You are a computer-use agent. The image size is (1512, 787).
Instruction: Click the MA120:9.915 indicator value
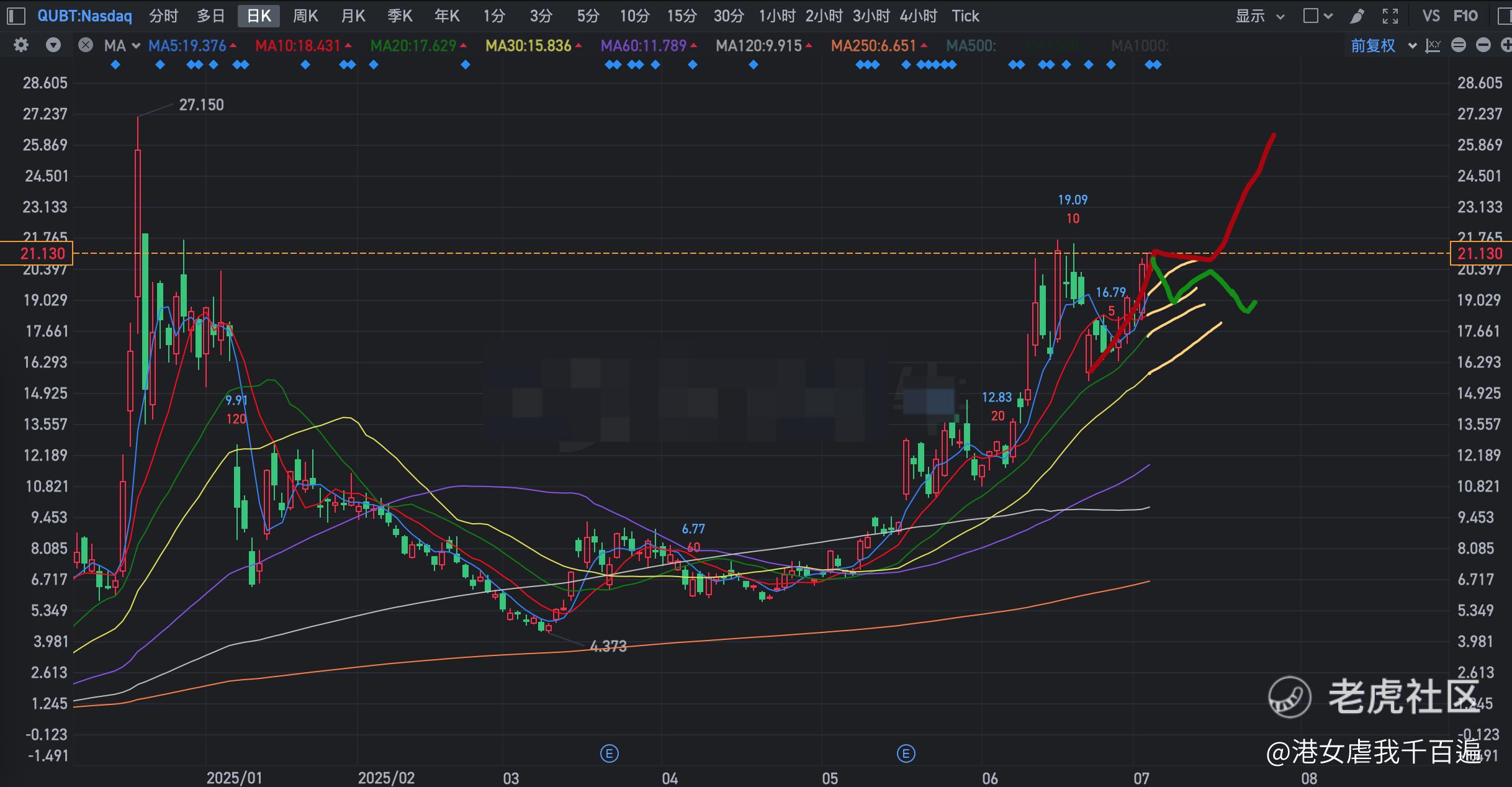(758, 45)
